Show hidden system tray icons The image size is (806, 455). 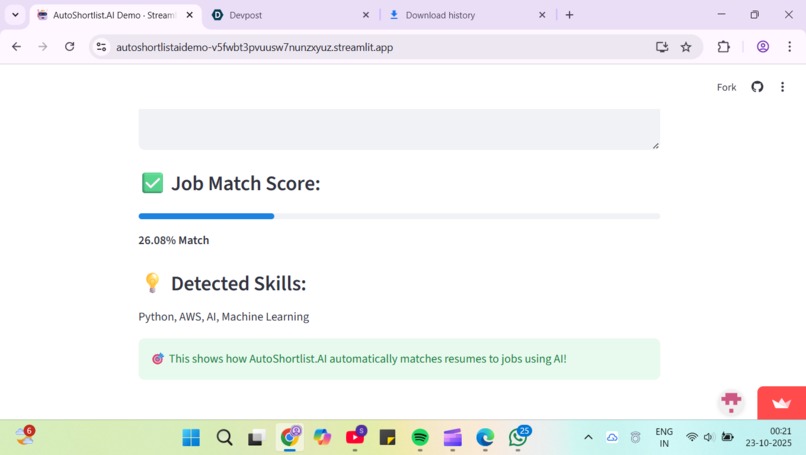(589, 438)
